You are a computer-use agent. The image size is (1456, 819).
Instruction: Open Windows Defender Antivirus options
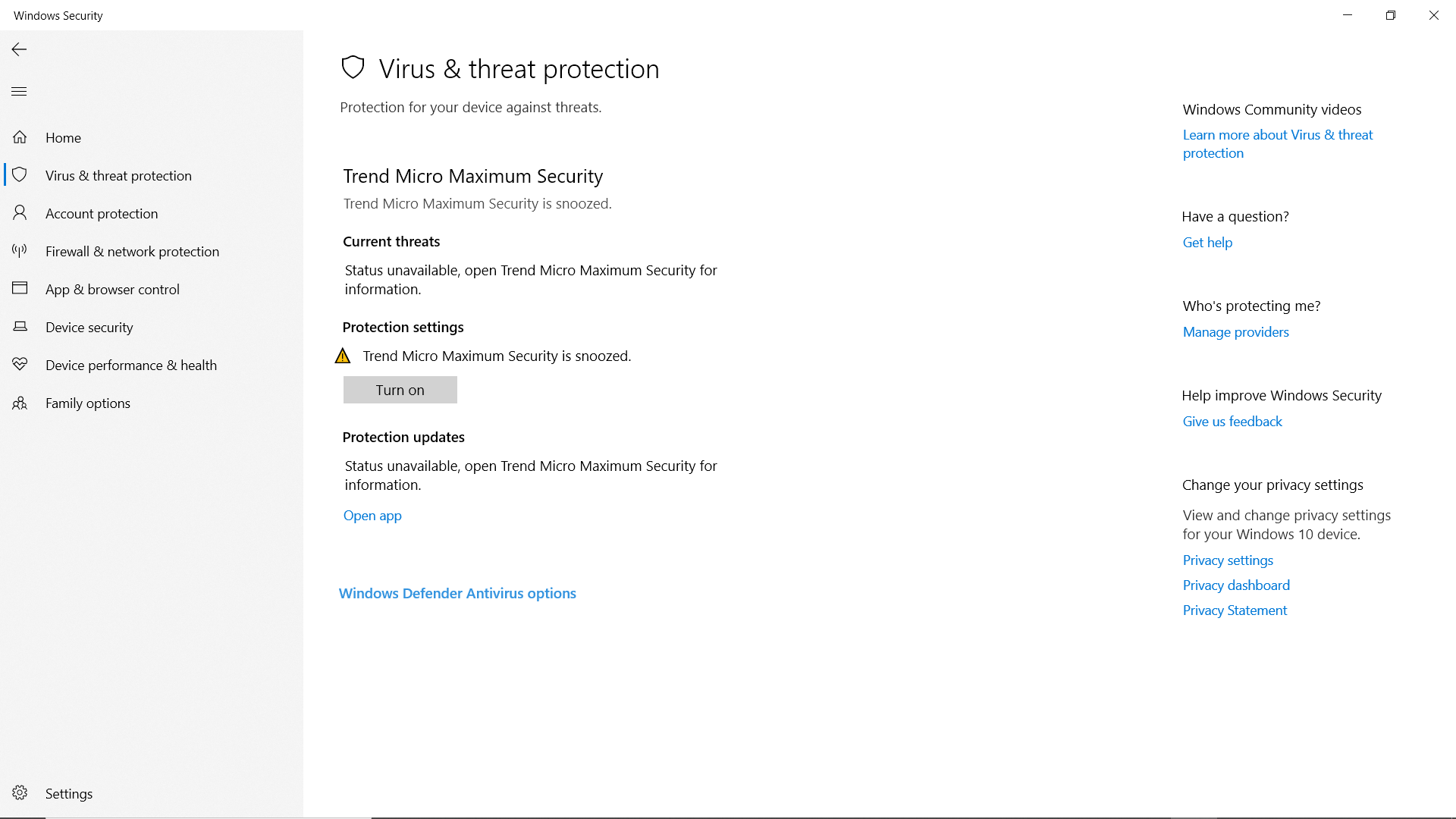[x=457, y=593]
